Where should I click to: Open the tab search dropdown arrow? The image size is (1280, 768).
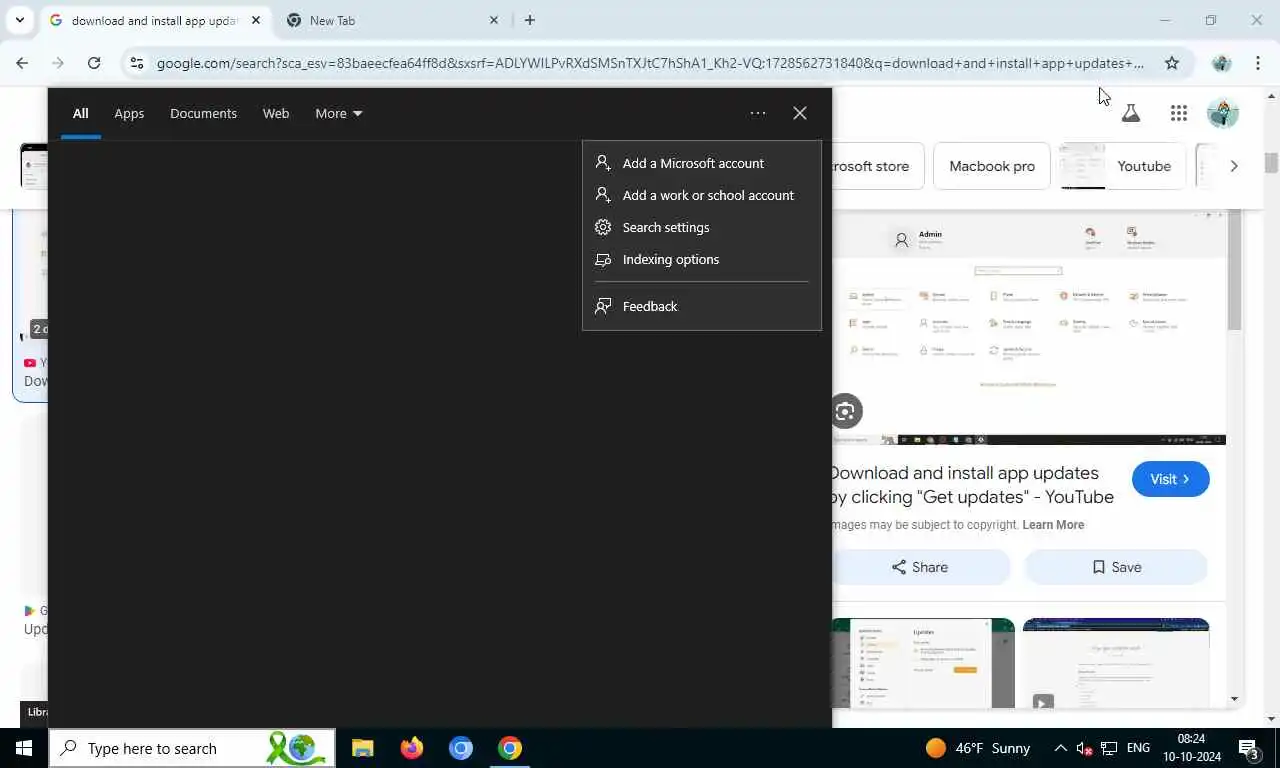click(x=19, y=20)
